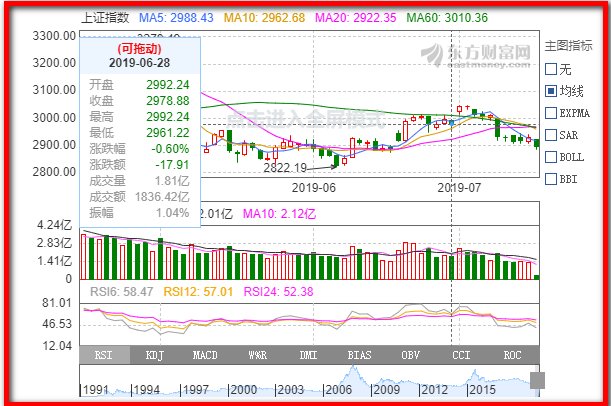Uncheck the 均线 moving average checkbox
The image size is (611, 406).
point(551,91)
